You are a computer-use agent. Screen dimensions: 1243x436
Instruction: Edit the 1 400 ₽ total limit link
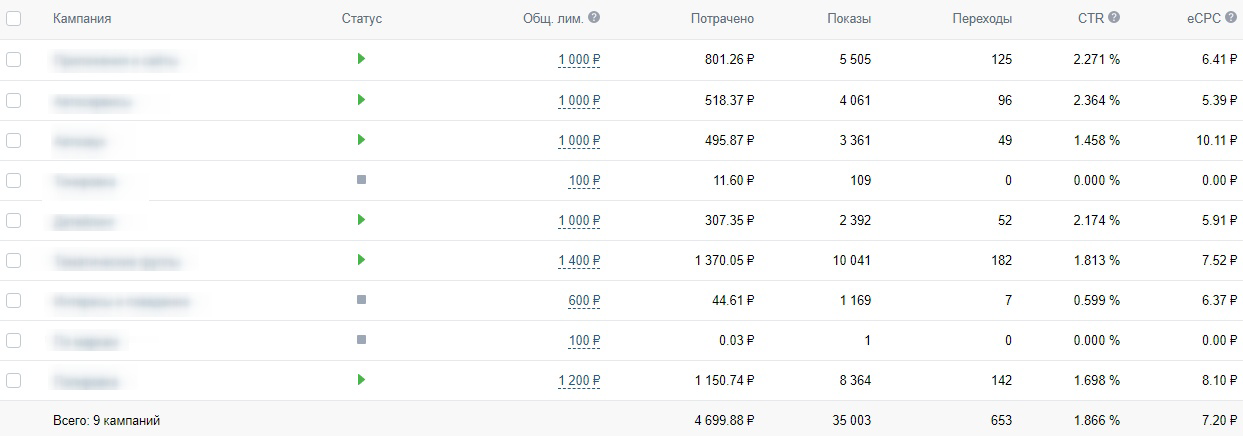pos(579,261)
